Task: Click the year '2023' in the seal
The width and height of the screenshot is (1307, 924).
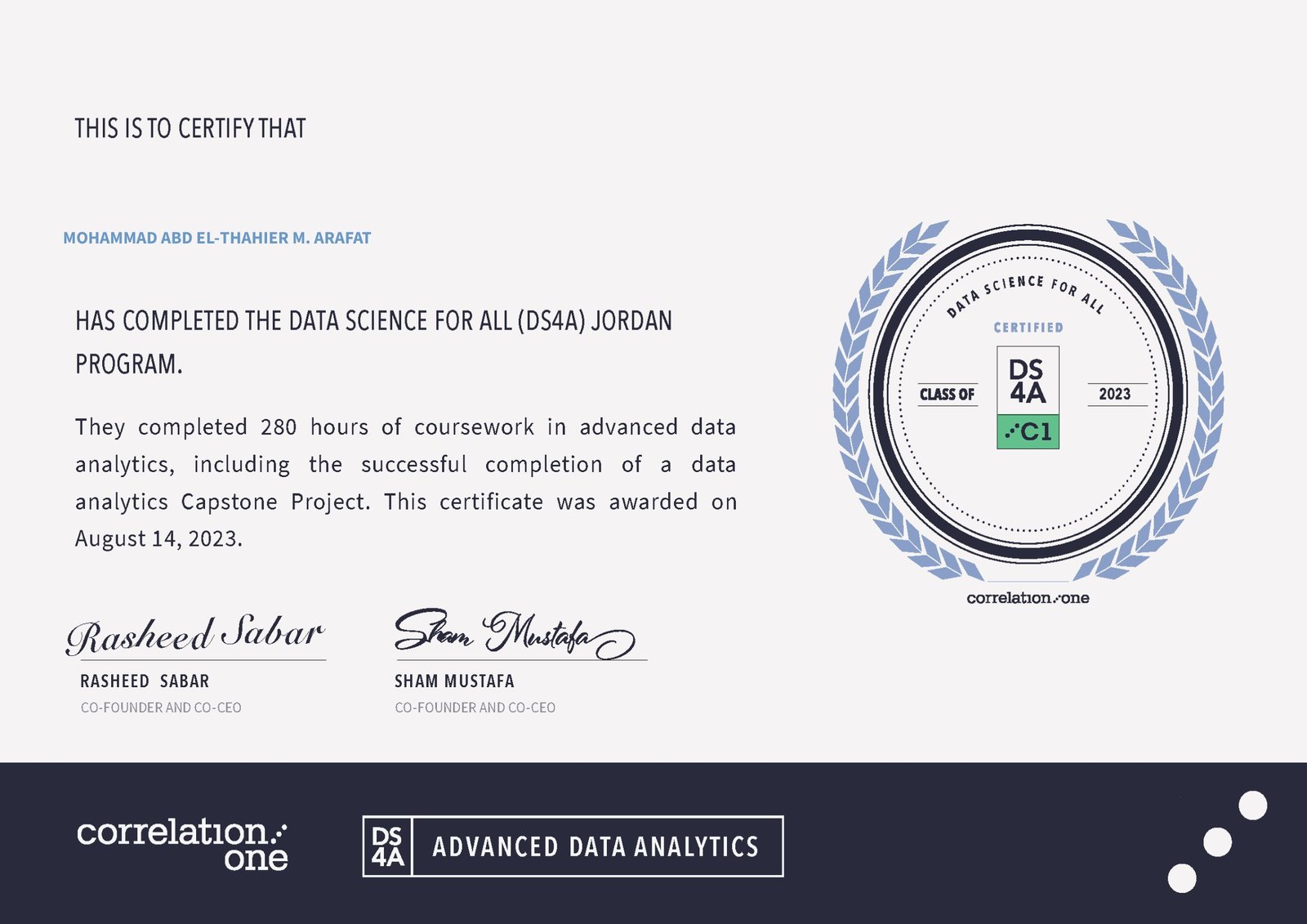Action: point(1115,395)
